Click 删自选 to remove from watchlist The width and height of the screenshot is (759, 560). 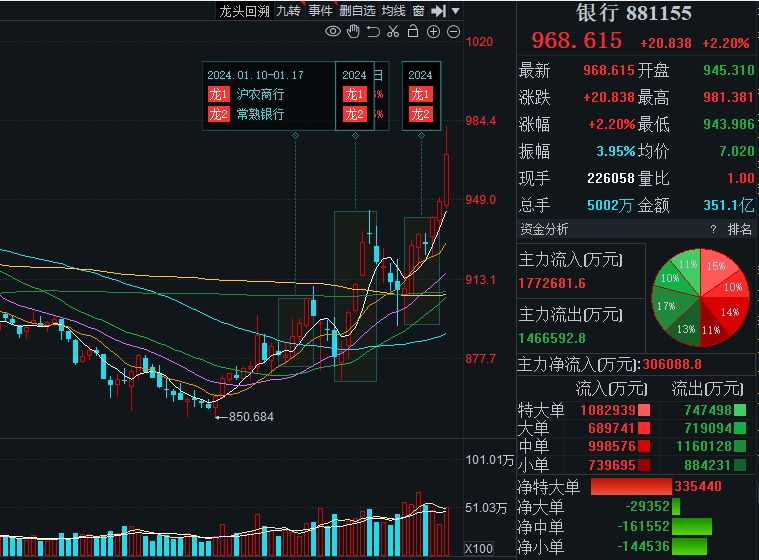point(357,11)
